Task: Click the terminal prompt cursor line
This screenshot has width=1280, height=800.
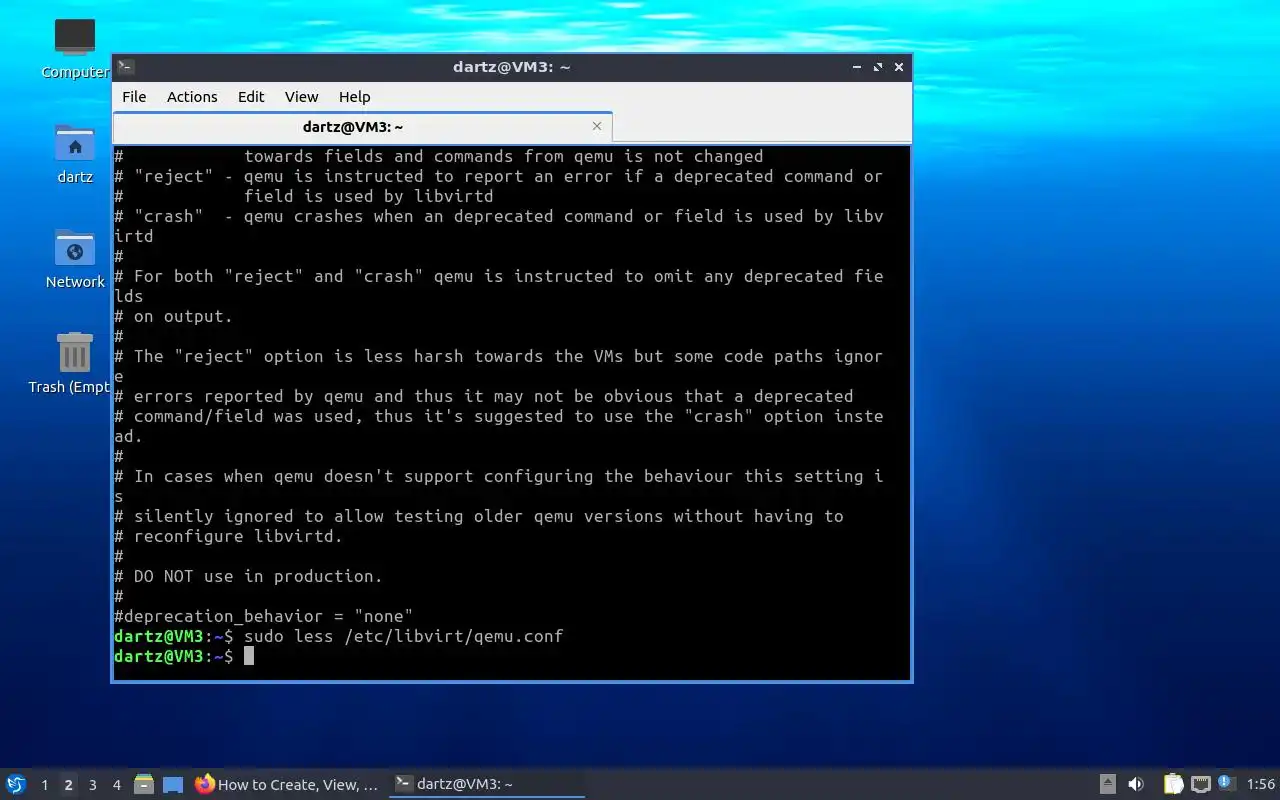Action: tap(184, 656)
